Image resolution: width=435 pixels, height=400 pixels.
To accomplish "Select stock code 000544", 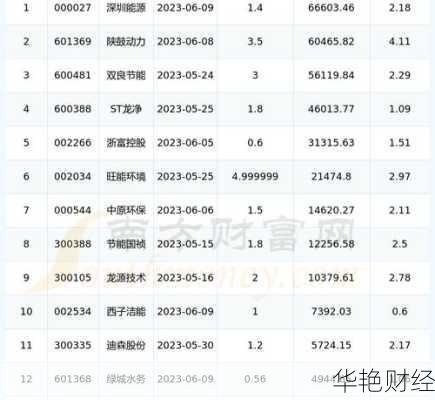I will 73,210.
